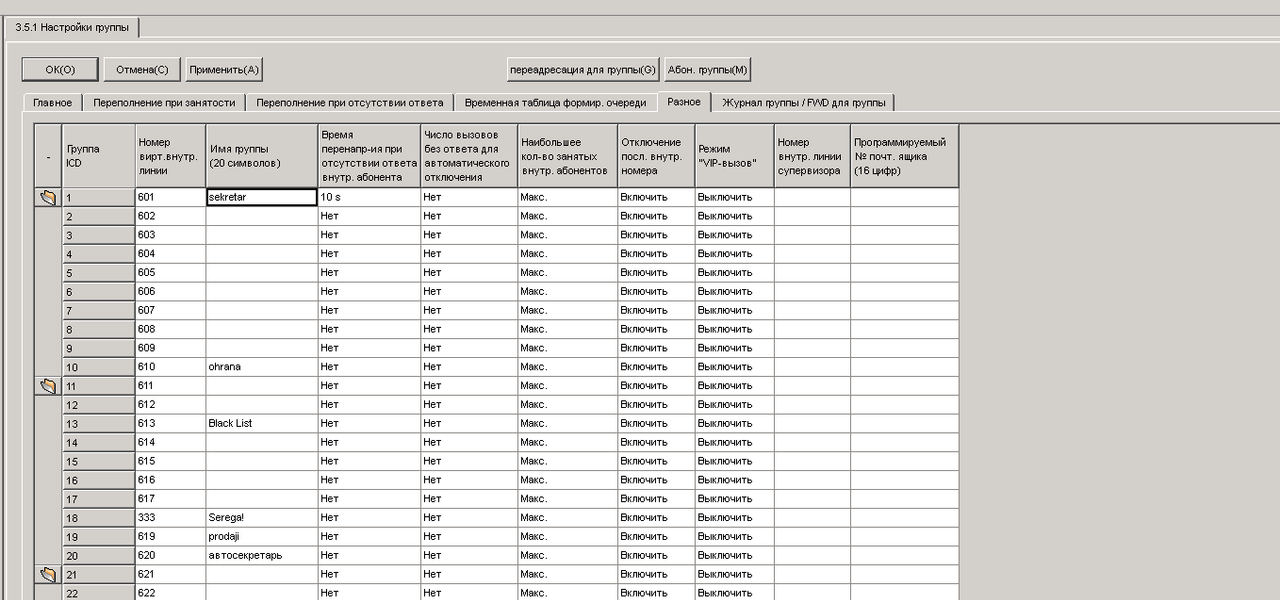This screenshot has width=1280, height=600.
Task: Click Включить in row 601
Action: [x=656, y=197]
